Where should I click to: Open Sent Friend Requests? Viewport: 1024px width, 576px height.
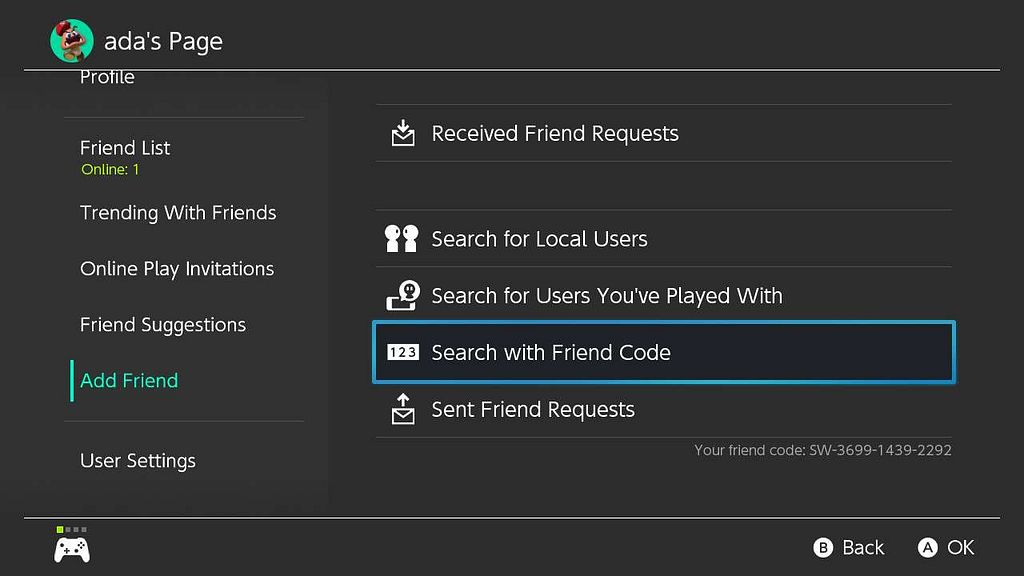coord(664,409)
